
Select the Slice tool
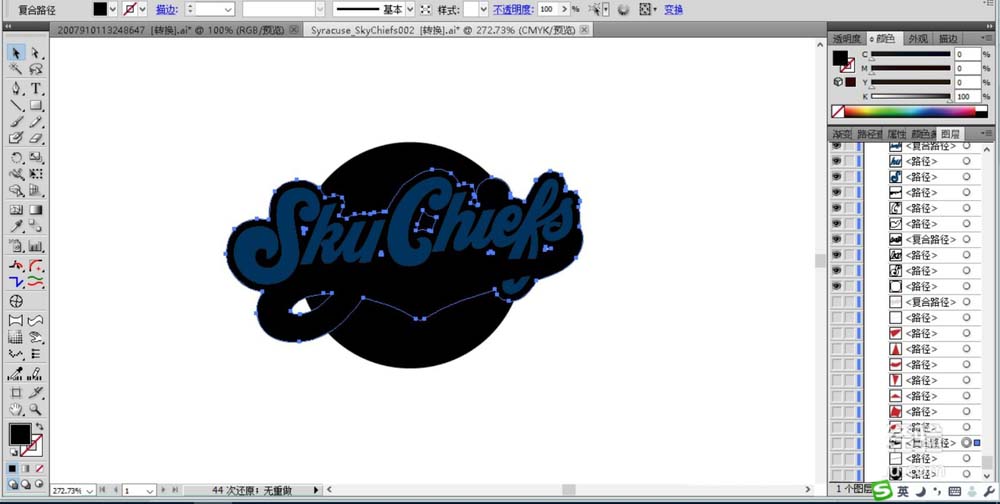pyautogui.click(x=36, y=392)
